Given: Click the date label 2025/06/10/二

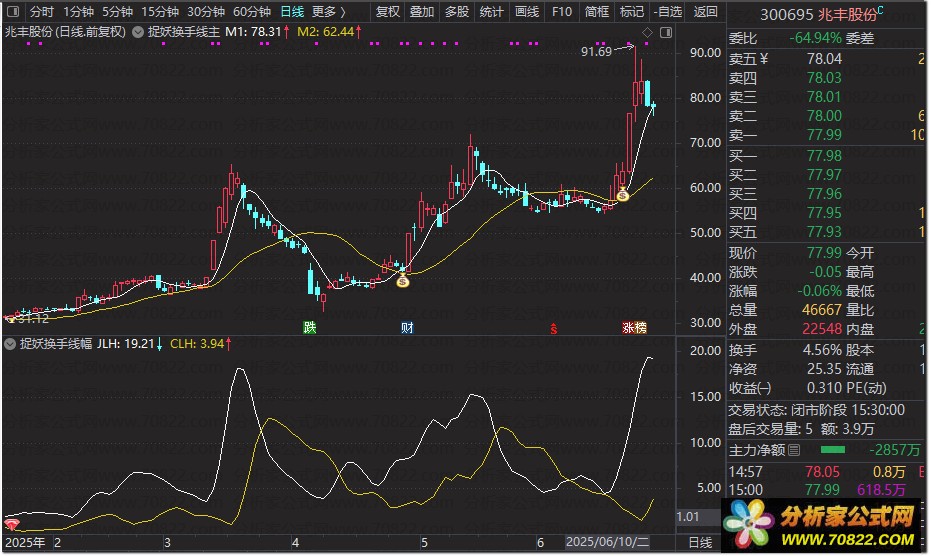Looking at the screenshot, I should [x=607, y=542].
